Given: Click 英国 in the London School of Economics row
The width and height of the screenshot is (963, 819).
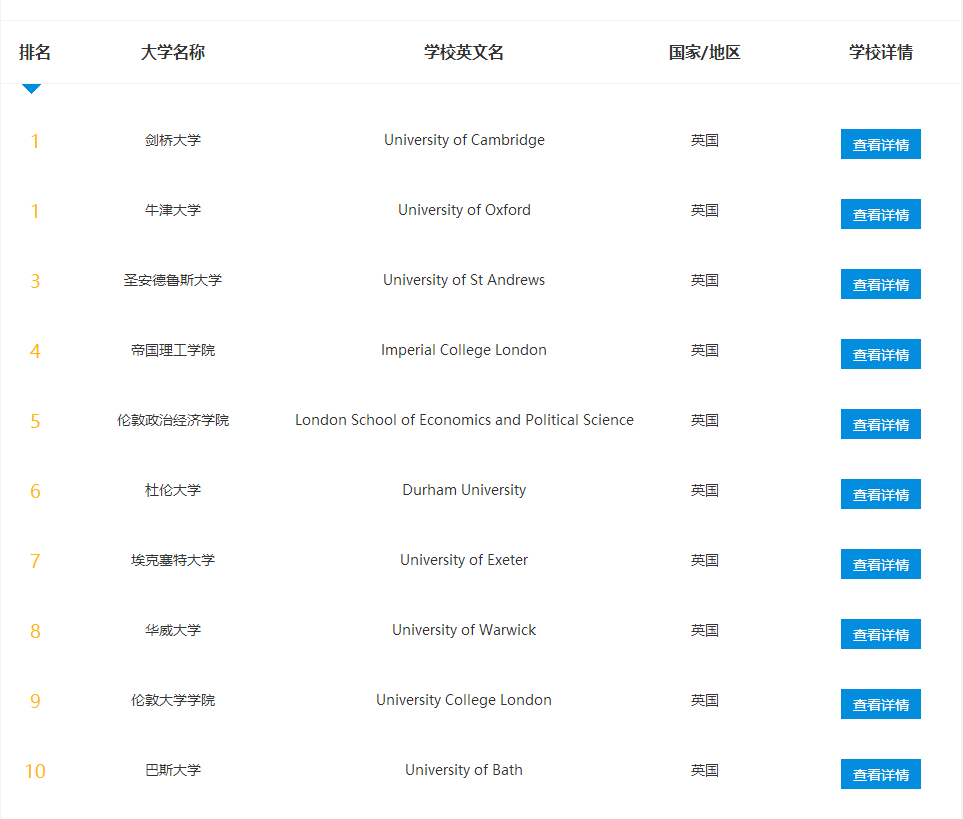Looking at the screenshot, I should click(x=704, y=421).
